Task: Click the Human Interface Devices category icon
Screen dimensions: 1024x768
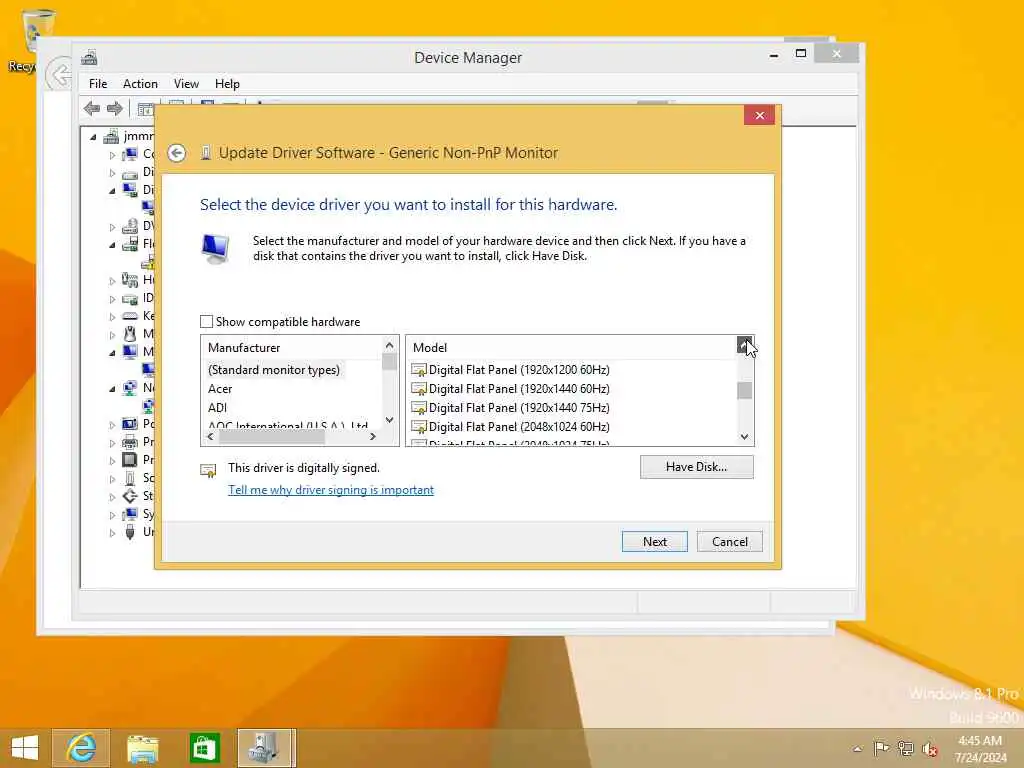Action: tap(130, 280)
